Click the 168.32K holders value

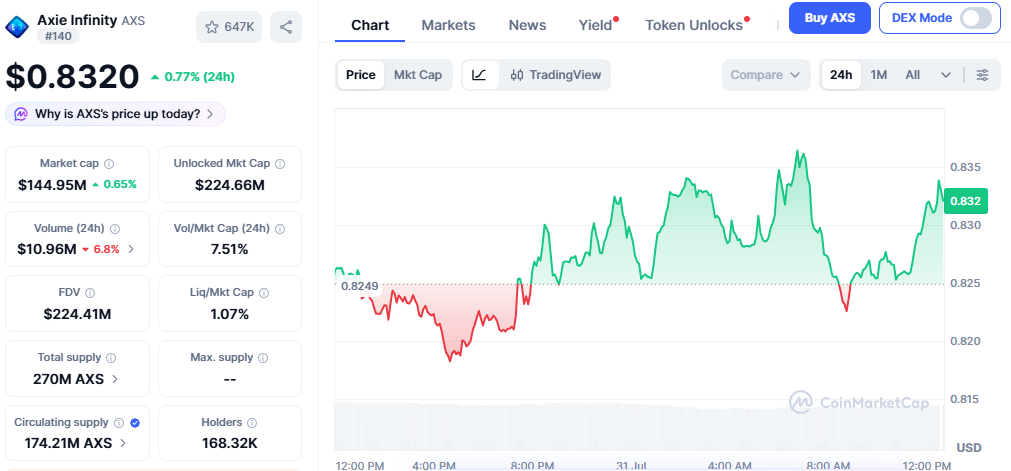[230, 443]
